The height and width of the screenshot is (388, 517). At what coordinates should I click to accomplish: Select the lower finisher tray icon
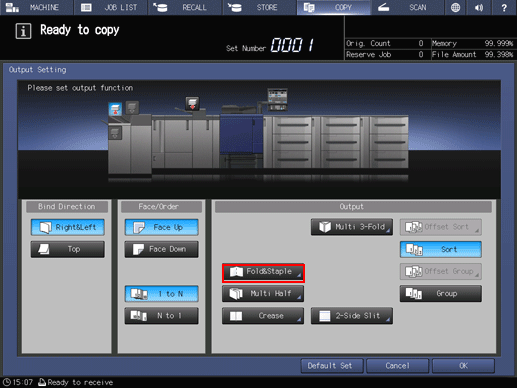tap(115, 133)
